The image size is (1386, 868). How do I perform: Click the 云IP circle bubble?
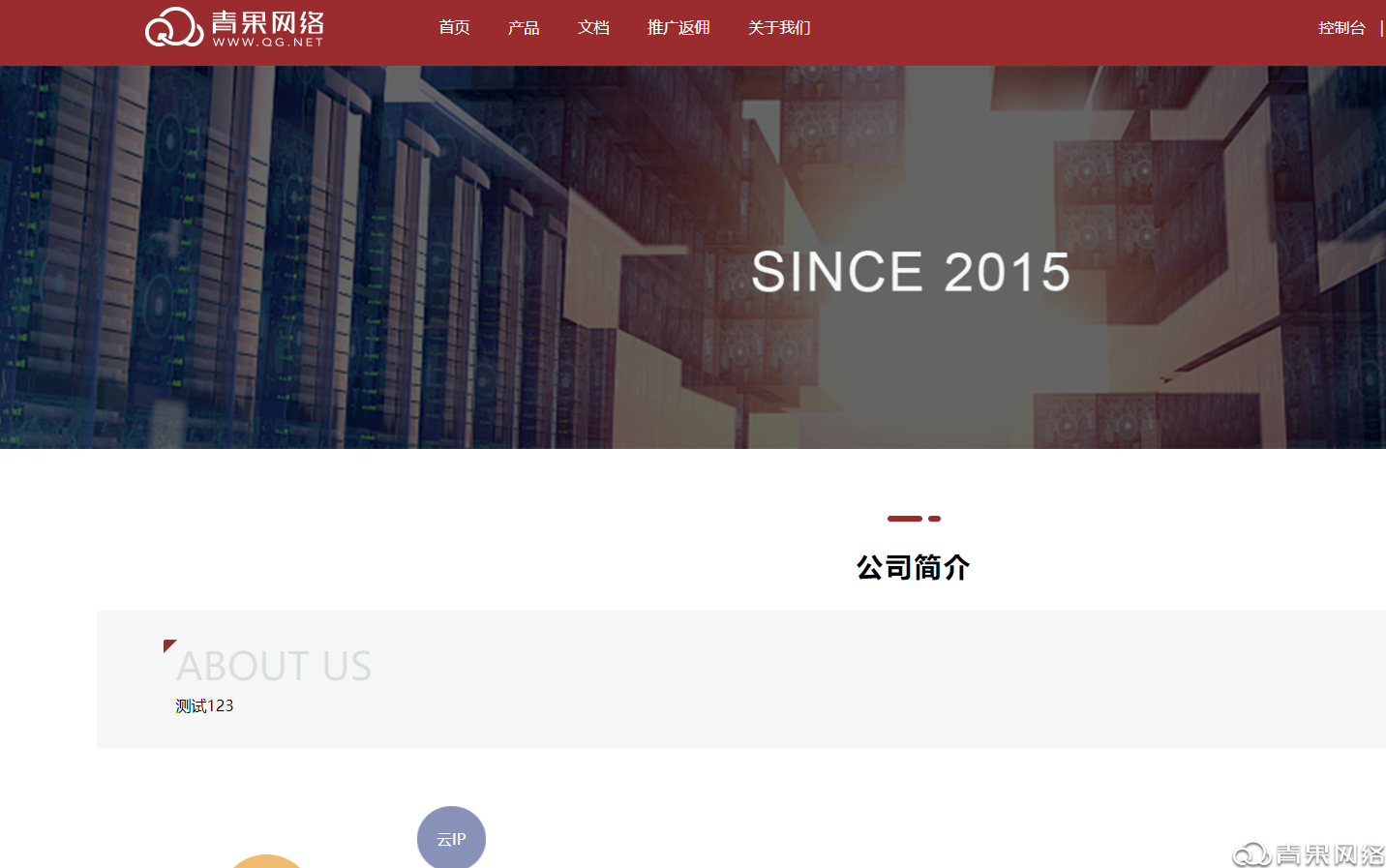click(451, 838)
